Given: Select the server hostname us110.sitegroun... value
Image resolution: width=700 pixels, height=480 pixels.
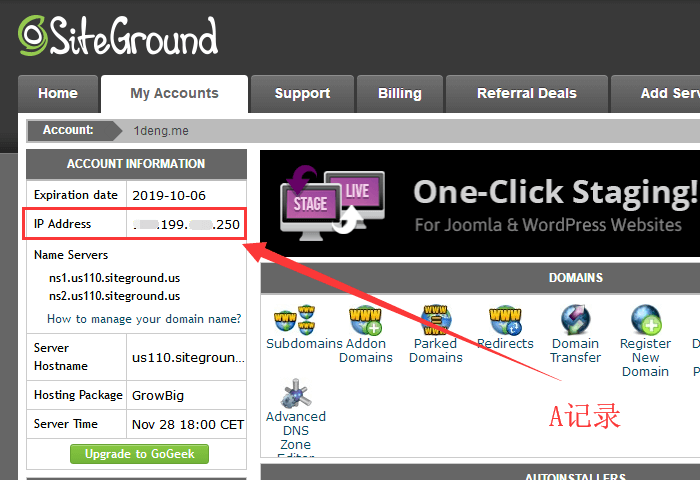Looking at the screenshot, I should point(188,357).
